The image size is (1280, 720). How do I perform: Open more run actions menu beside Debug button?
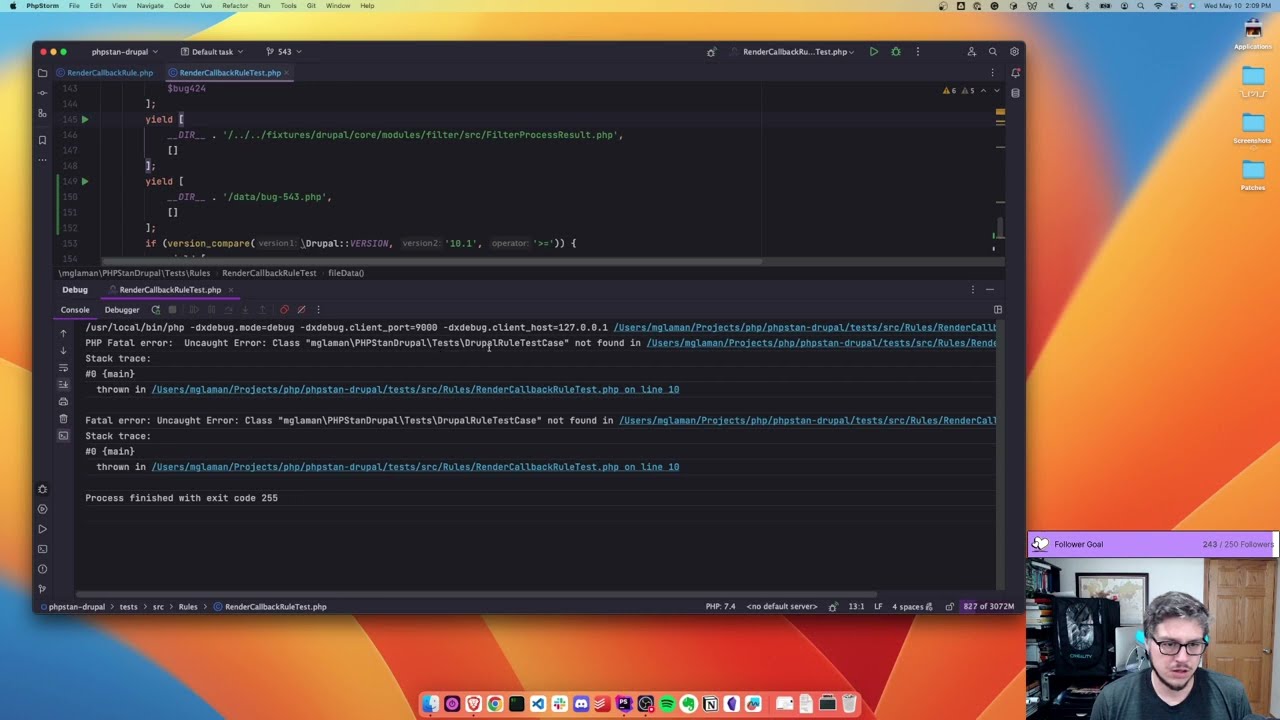(917, 52)
